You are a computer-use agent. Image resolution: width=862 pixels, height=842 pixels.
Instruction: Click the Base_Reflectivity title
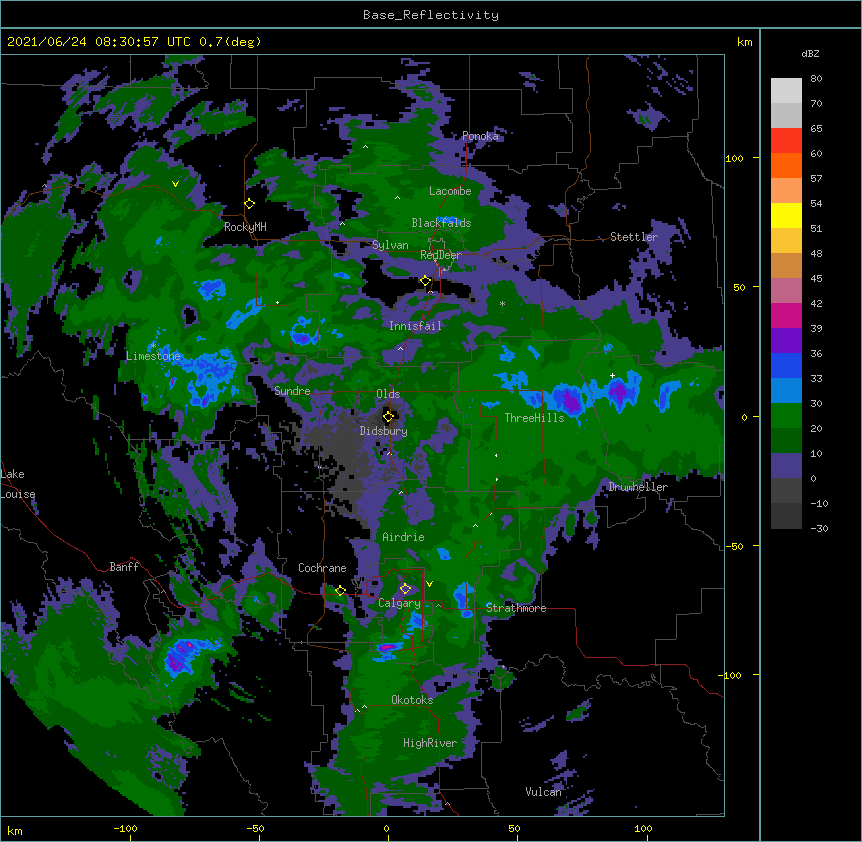431,15
